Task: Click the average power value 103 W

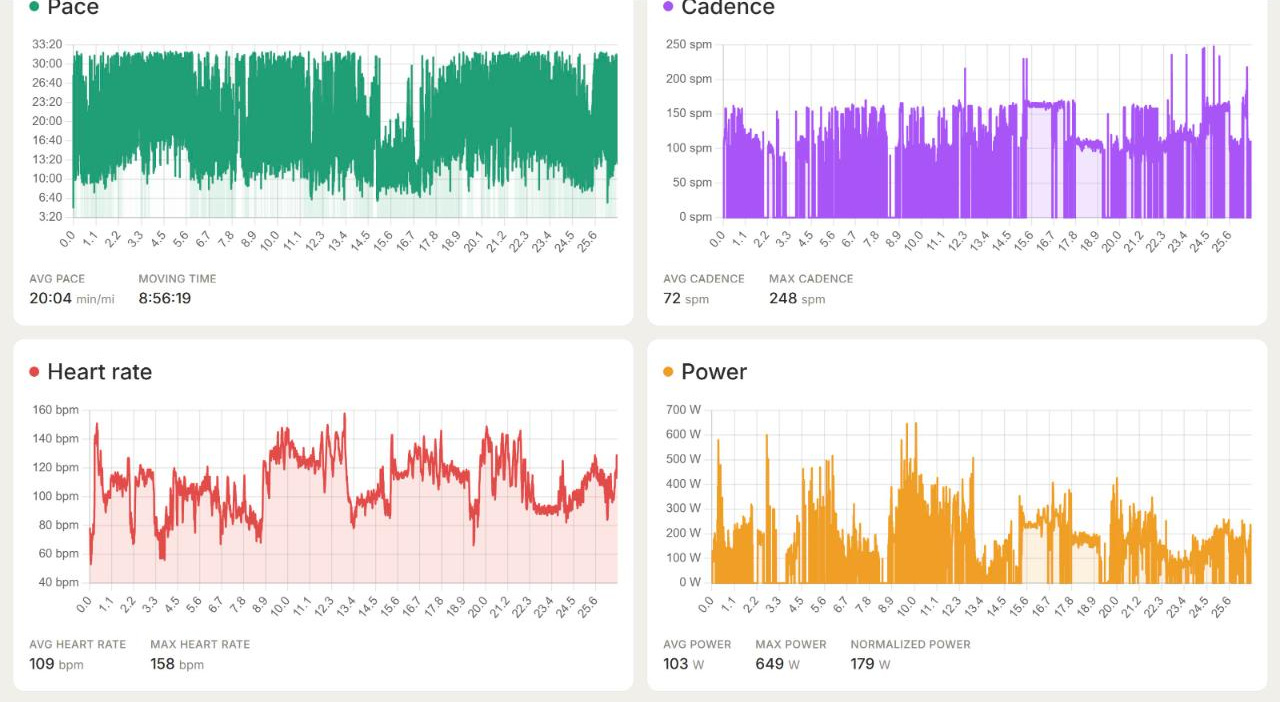Action: coord(683,664)
